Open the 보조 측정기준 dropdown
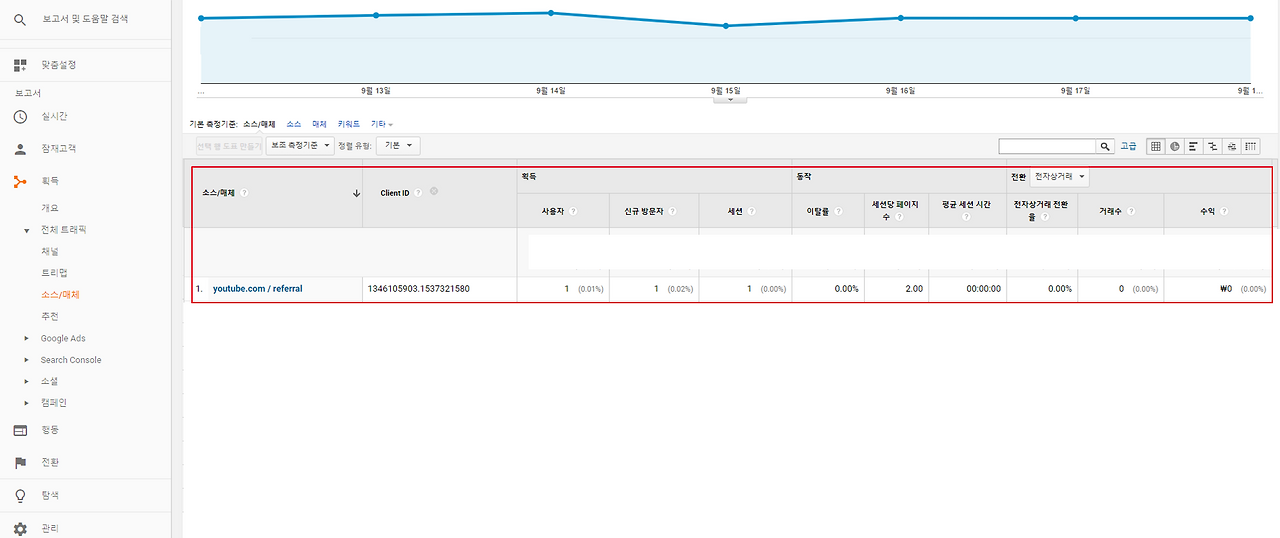The width and height of the screenshot is (1280, 538). click(300, 146)
